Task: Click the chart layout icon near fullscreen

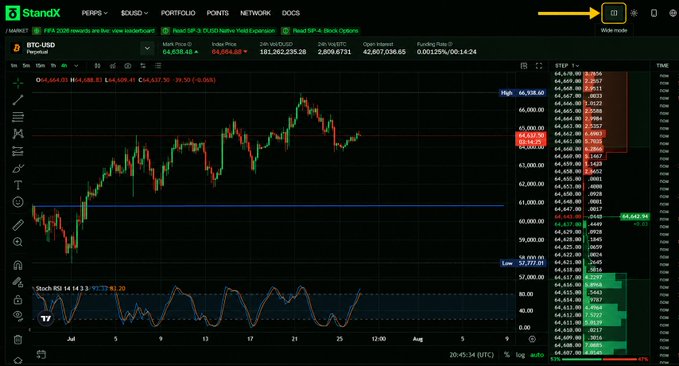Action: (x=524, y=66)
